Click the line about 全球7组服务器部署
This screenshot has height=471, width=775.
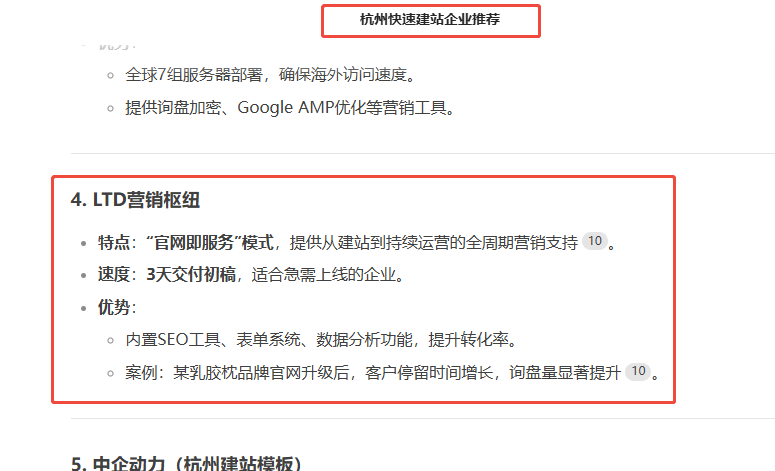pyautogui.click(x=269, y=75)
